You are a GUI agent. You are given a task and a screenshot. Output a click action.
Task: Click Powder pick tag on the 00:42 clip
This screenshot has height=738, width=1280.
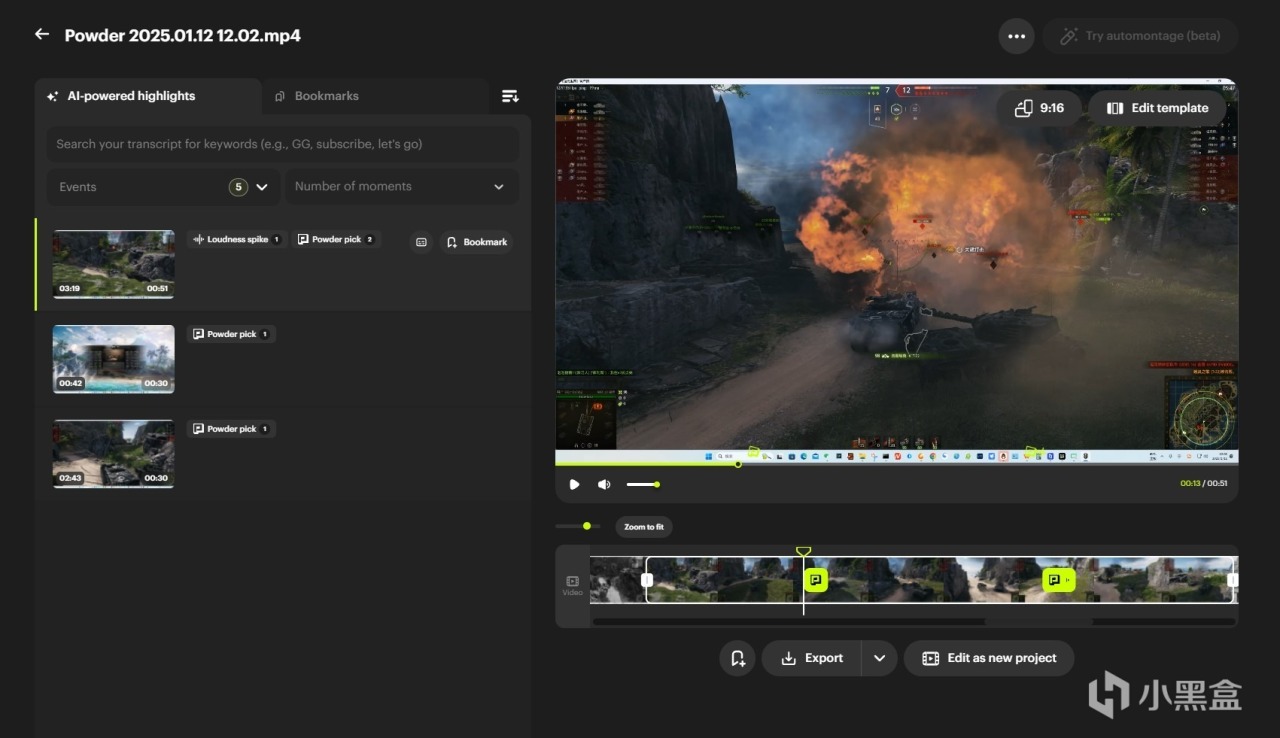tap(231, 334)
